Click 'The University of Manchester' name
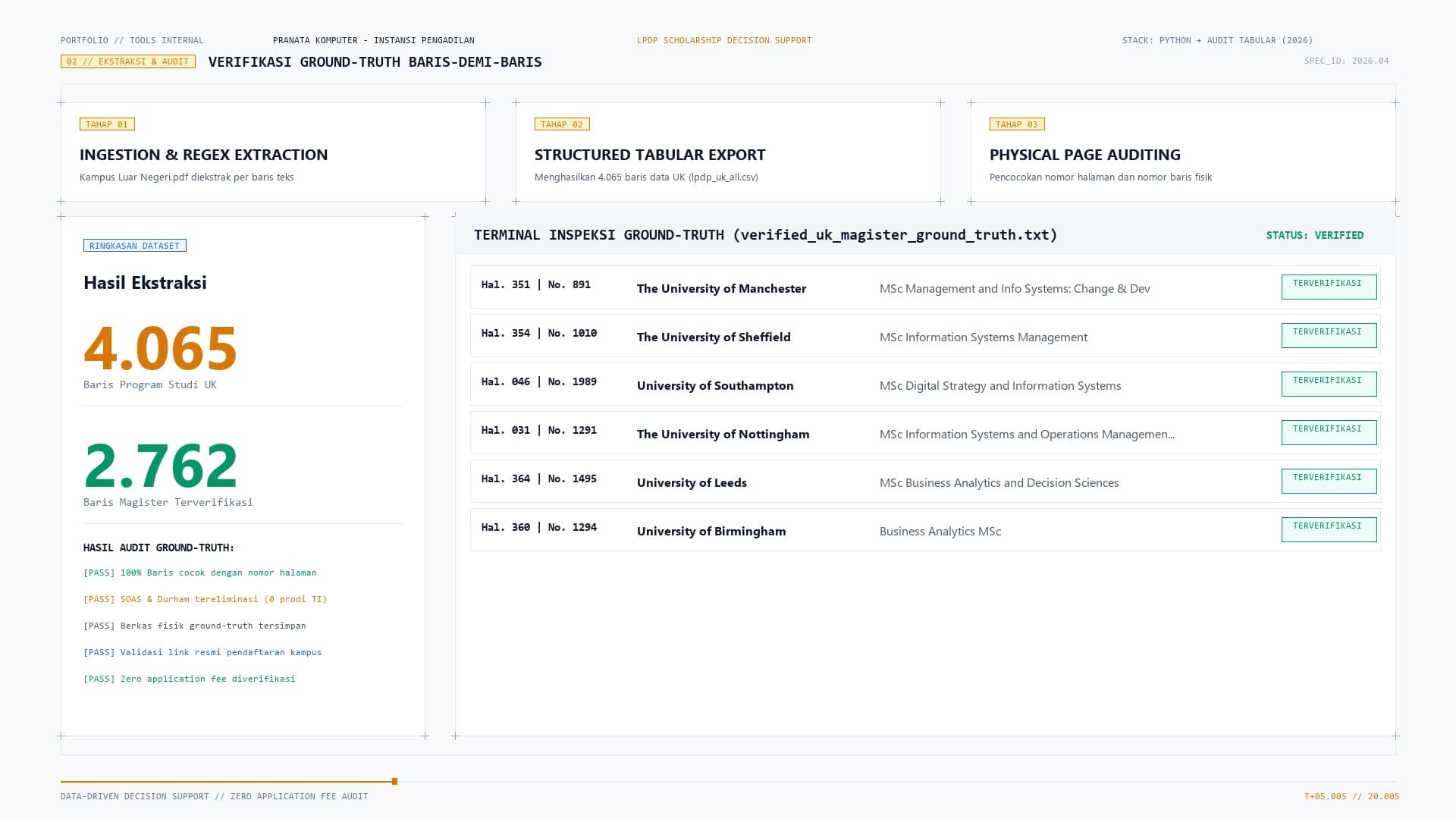 722,288
